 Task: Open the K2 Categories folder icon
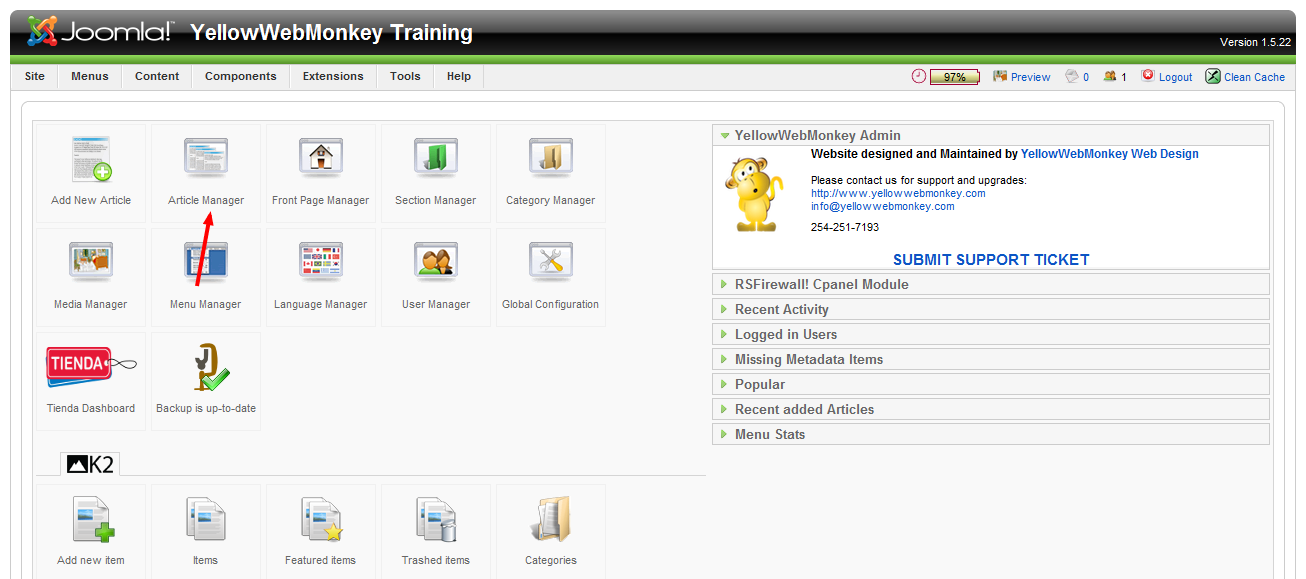(551, 520)
